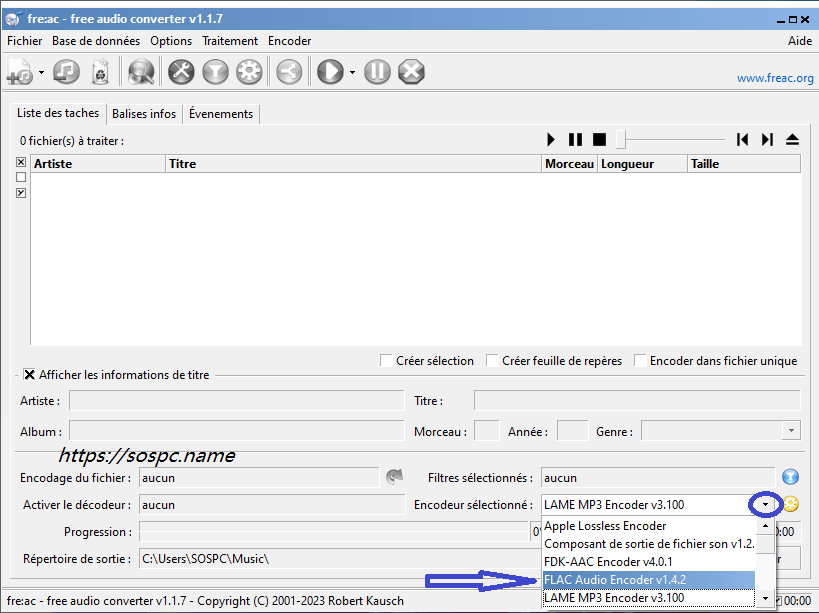Stop encoding with the toolbar X icon

point(411,72)
